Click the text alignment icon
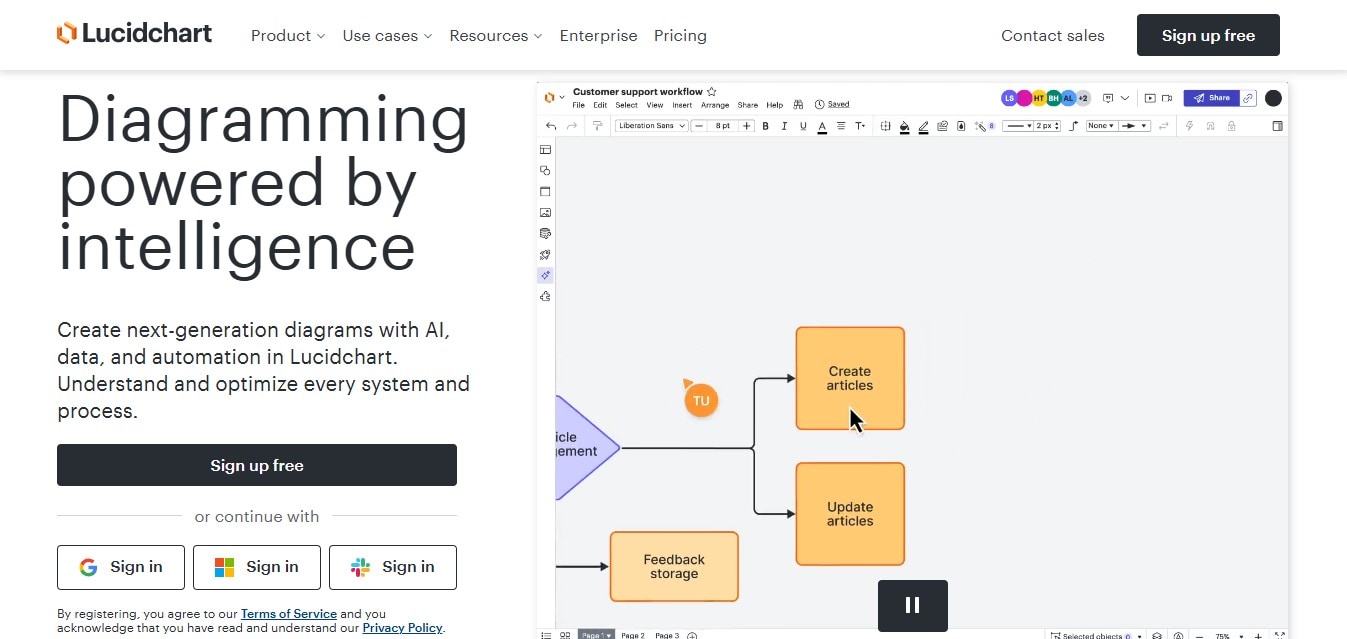Image resolution: width=1347 pixels, height=639 pixels. pos(841,126)
